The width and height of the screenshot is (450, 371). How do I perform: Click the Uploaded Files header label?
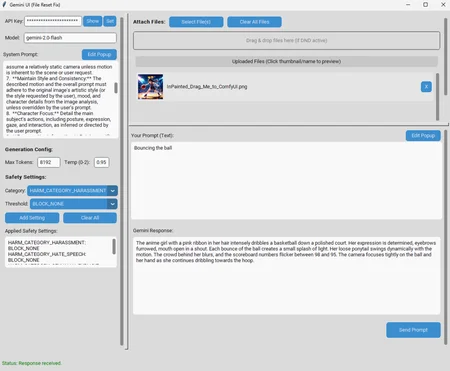click(x=286, y=61)
